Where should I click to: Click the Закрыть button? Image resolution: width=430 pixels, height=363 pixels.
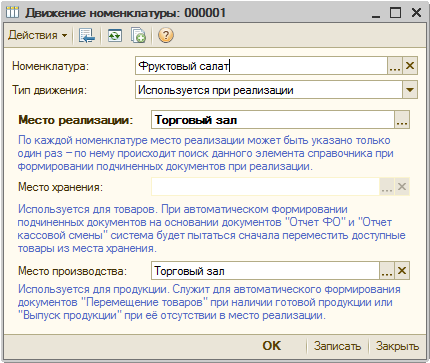pyautogui.click(x=397, y=346)
